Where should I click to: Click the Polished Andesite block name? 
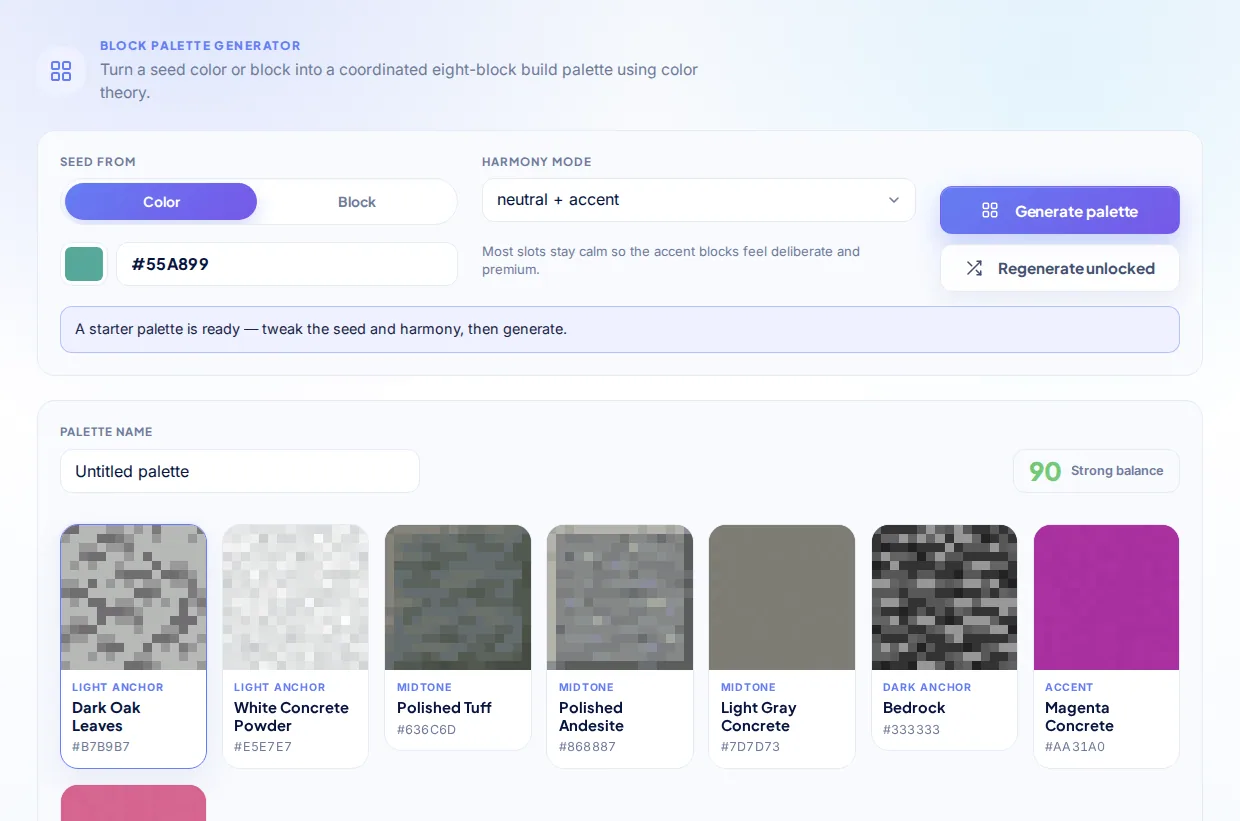[591, 717]
